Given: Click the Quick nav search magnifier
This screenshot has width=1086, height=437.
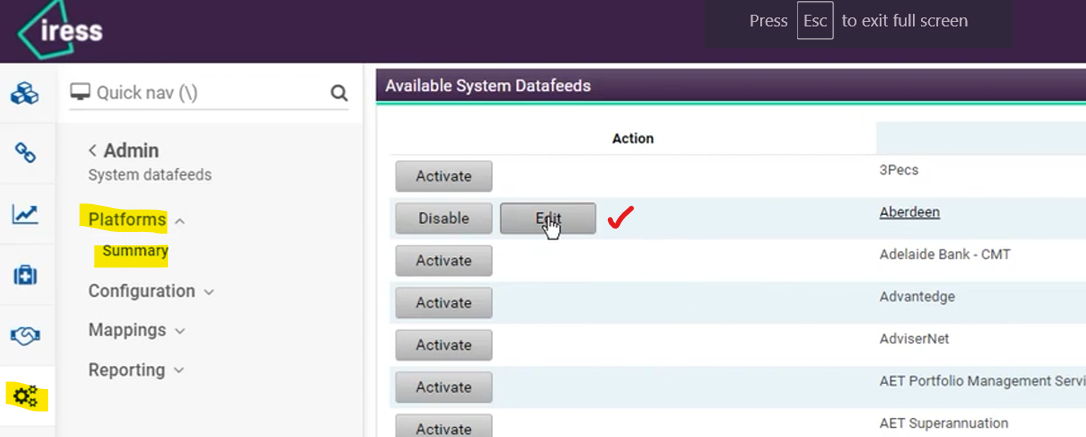Looking at the screenshot, I should 339,93.
